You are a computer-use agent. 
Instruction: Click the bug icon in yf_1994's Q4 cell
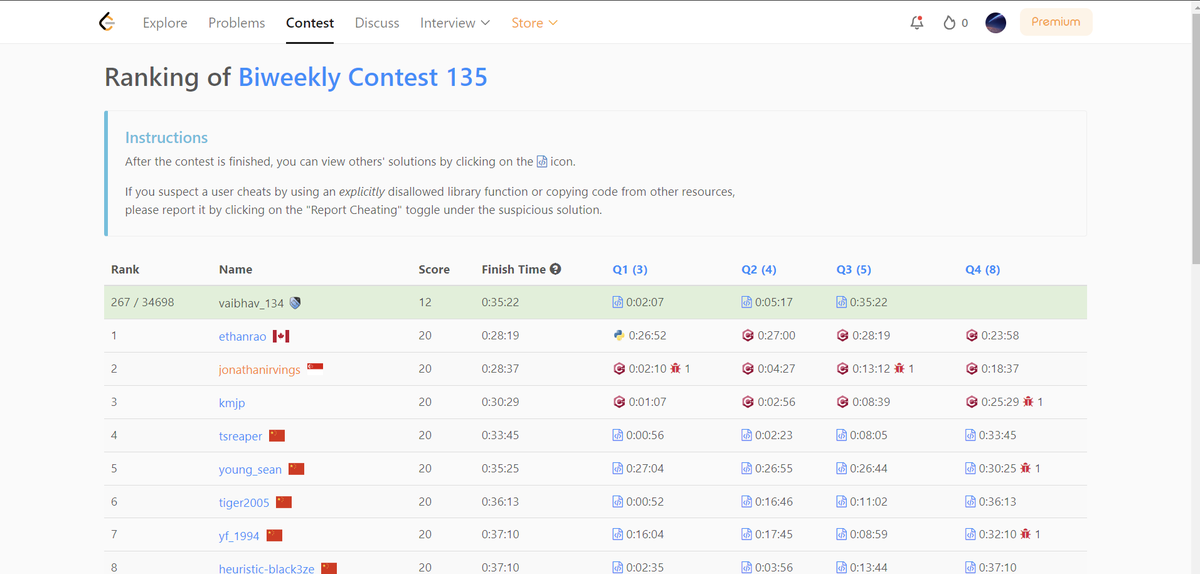click(x=1026, y=534)
